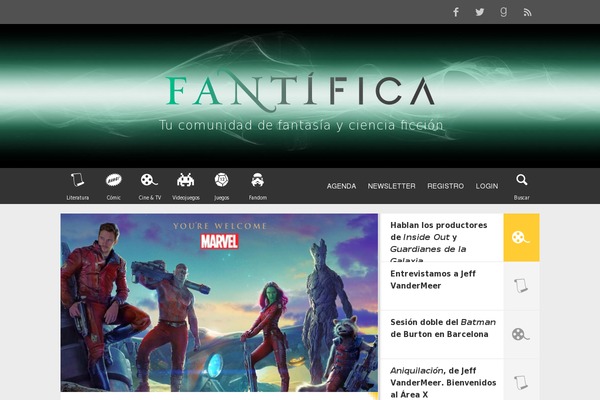
Task: Open the Fandom stormtrooper icon
Action: pyautogui.click(x=258, y=180)
